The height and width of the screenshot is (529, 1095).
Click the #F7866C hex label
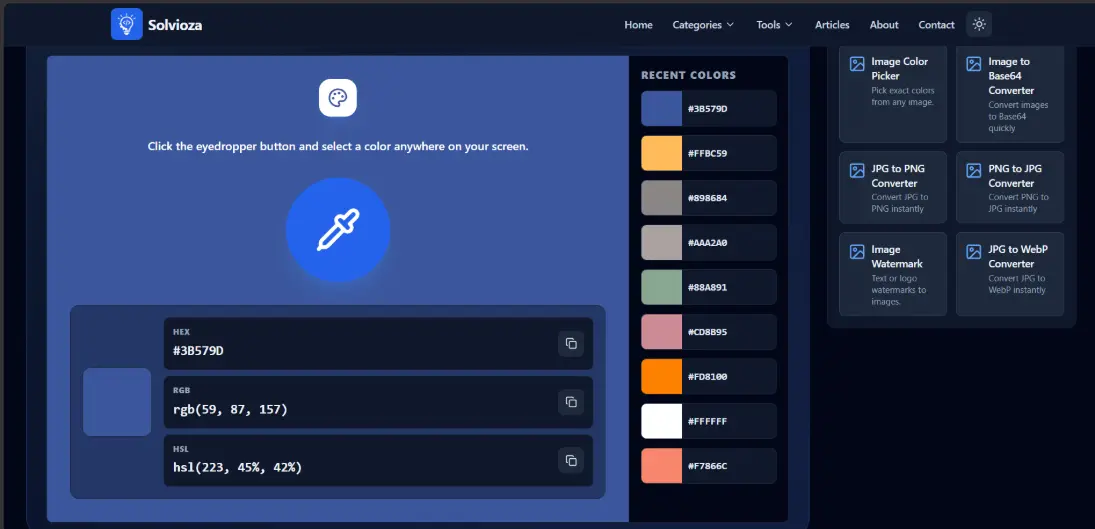(707, 465)
